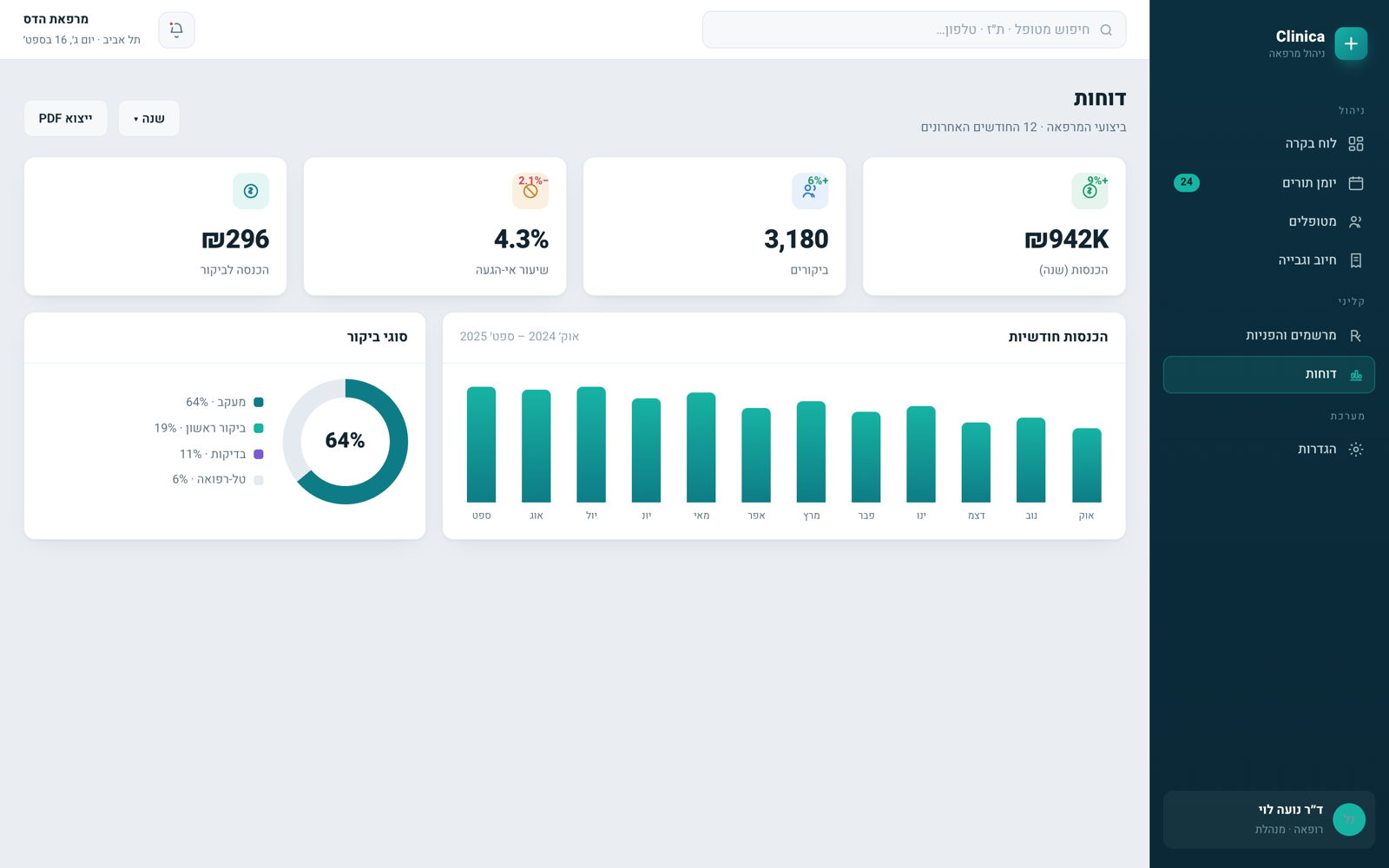Open the ד"ר נועה לוי profile card
This screenshot has height=868, width=1389.
(x=1268, y=819)
